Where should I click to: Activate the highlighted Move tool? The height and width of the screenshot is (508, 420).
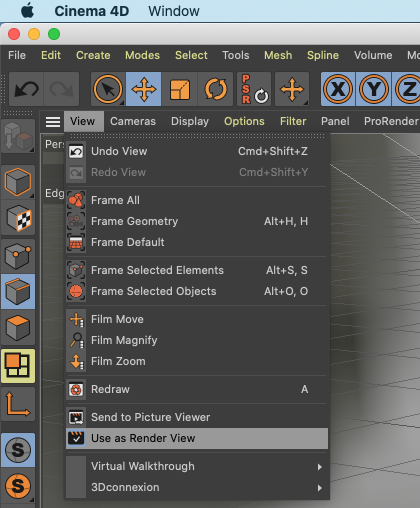click(143, 89)
